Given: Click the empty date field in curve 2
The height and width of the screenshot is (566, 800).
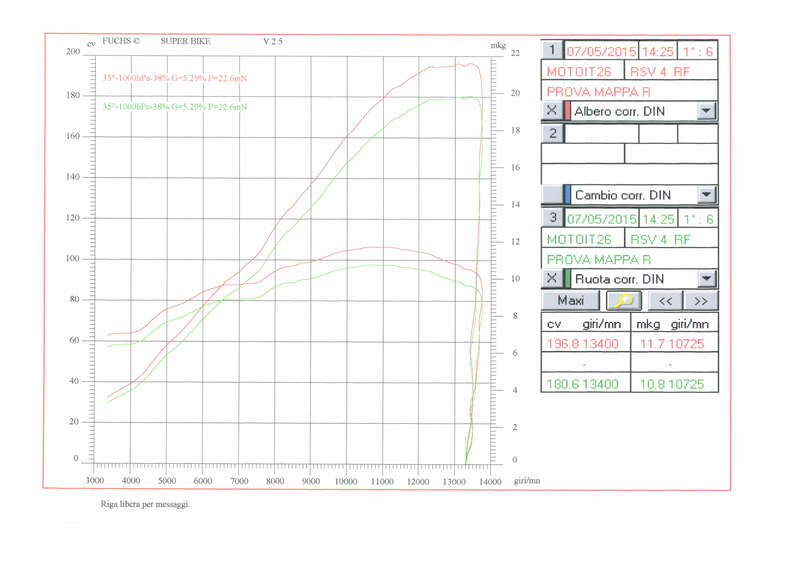Looking at the screenshot, I should click(601, 133).
